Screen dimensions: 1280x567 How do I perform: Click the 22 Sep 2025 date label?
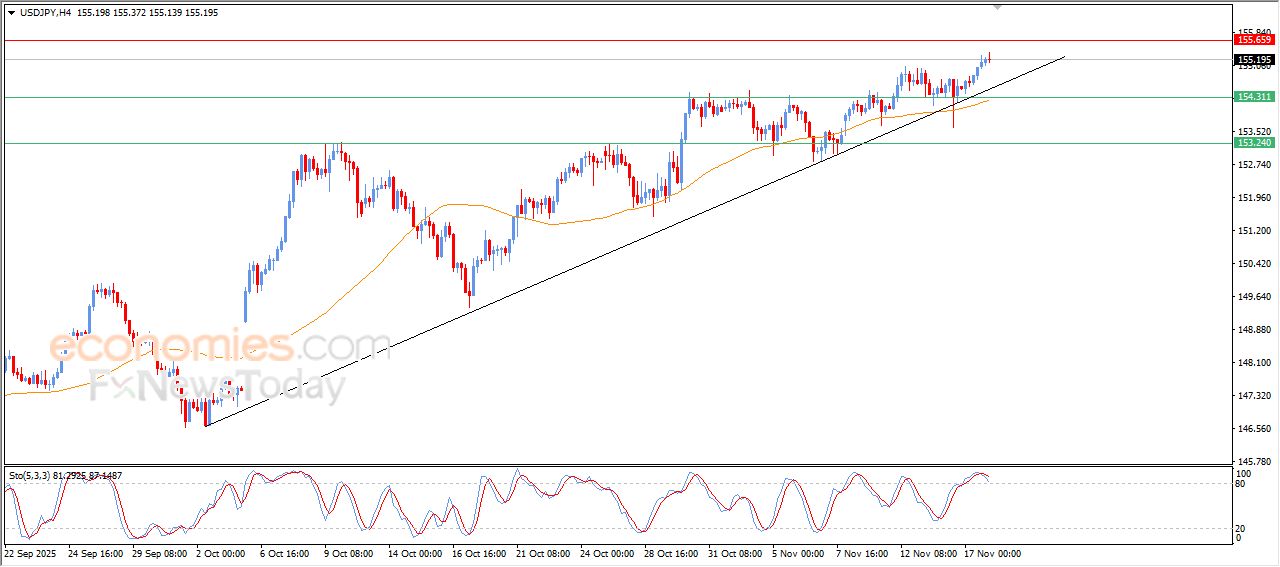[32, 553]
